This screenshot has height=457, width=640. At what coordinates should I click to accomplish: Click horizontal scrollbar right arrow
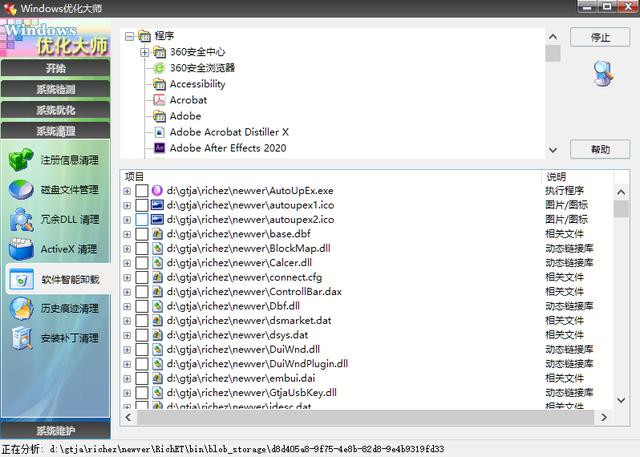tap(604, 417)
